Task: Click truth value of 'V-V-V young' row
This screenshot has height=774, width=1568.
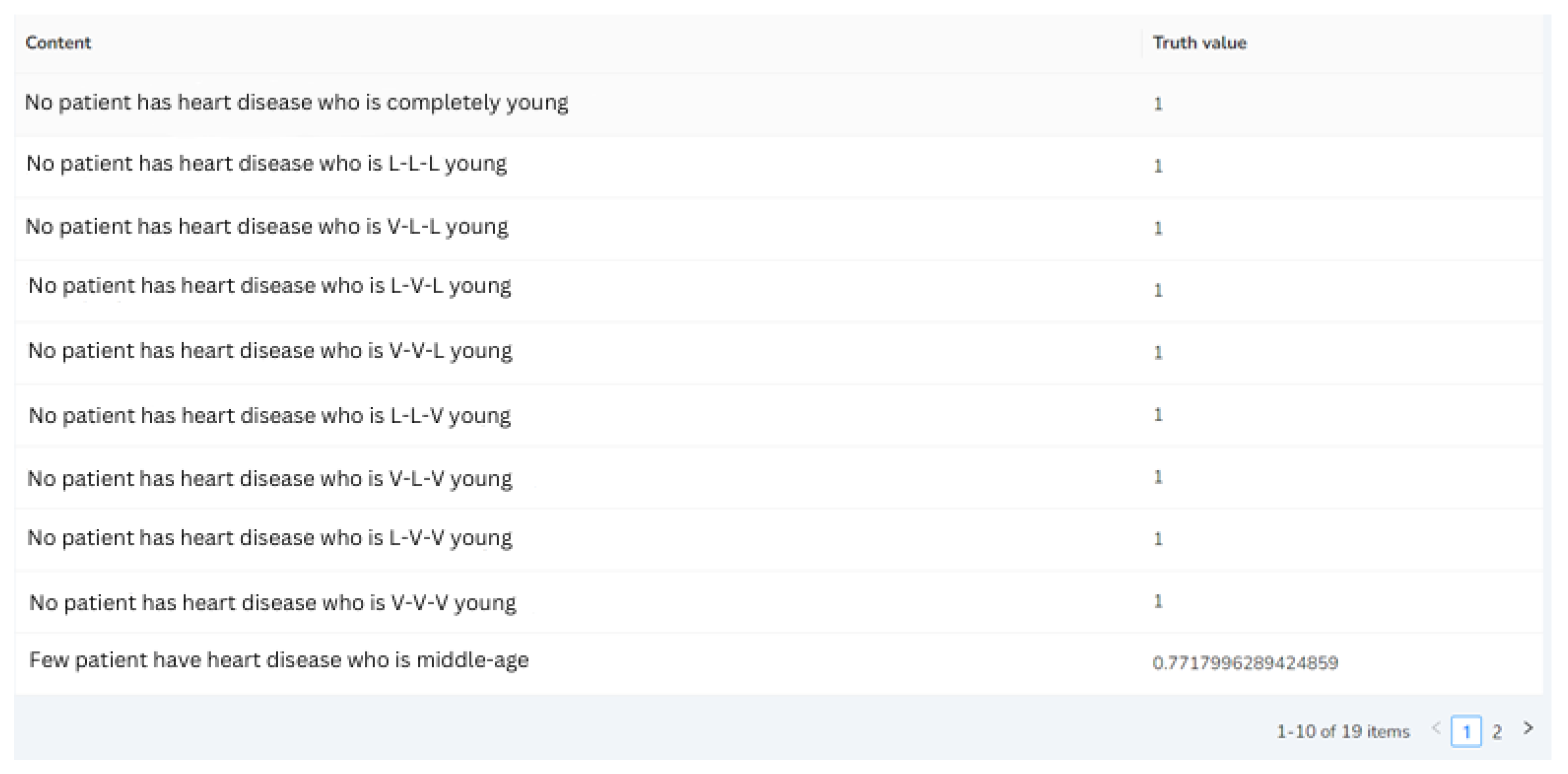Action: pyautogui.click(x=1158, y=601)
